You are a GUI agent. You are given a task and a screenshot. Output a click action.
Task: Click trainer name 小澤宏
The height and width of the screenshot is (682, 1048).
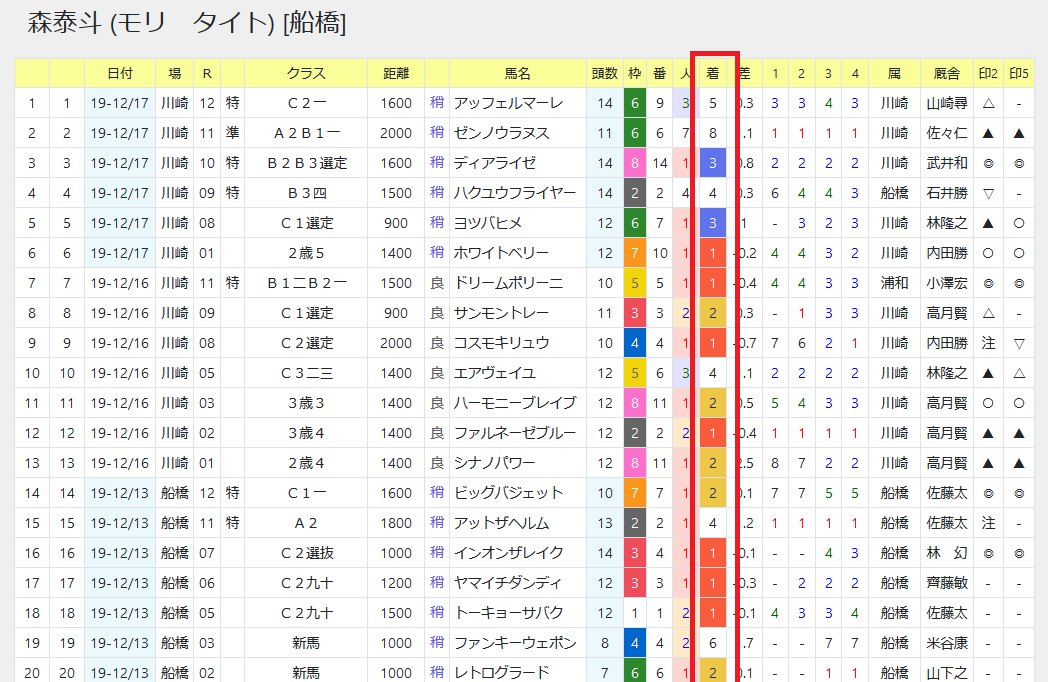(946, 283)
